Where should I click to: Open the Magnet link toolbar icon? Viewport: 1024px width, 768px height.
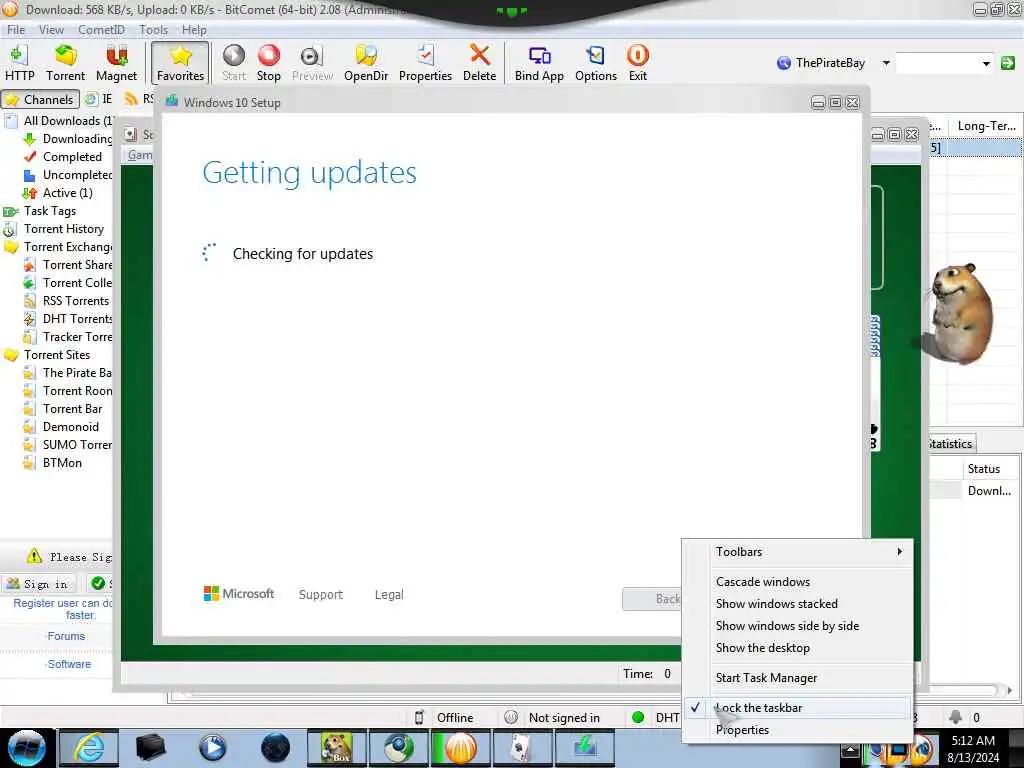point(116,63)
